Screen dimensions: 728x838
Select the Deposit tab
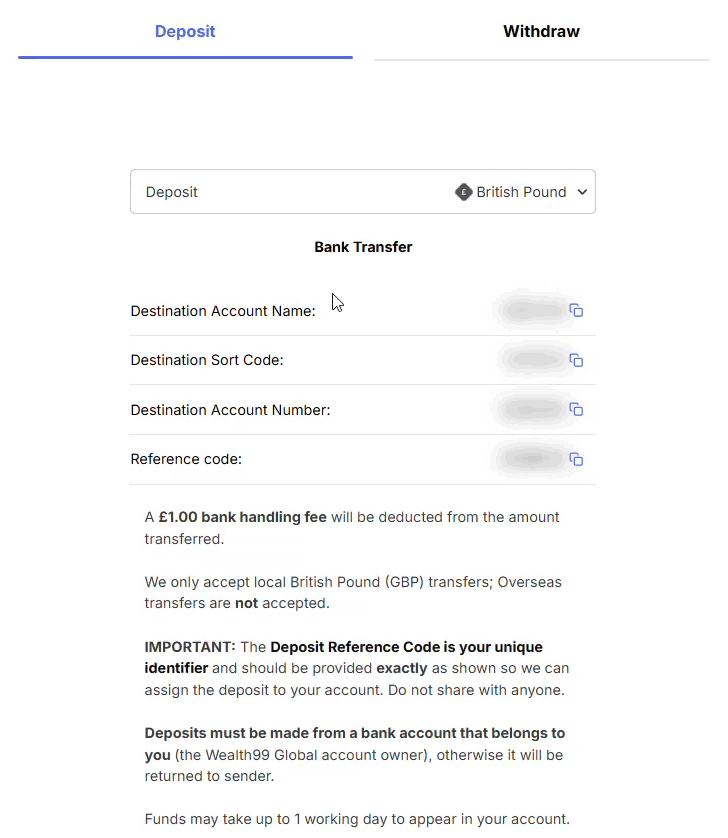click(185, 31)
